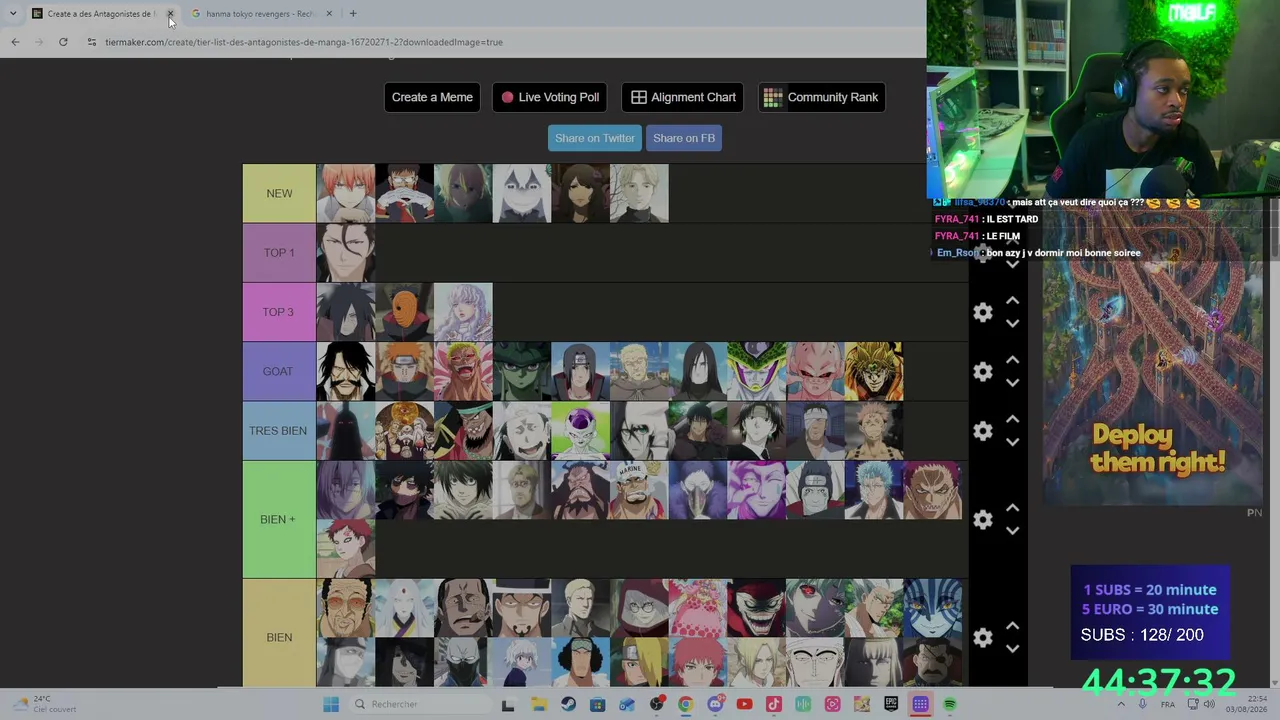The width and height of the screenshot is (1280, 720).
Task: Select the TRES BIEN tier label
Action: [x=279, y=430]
